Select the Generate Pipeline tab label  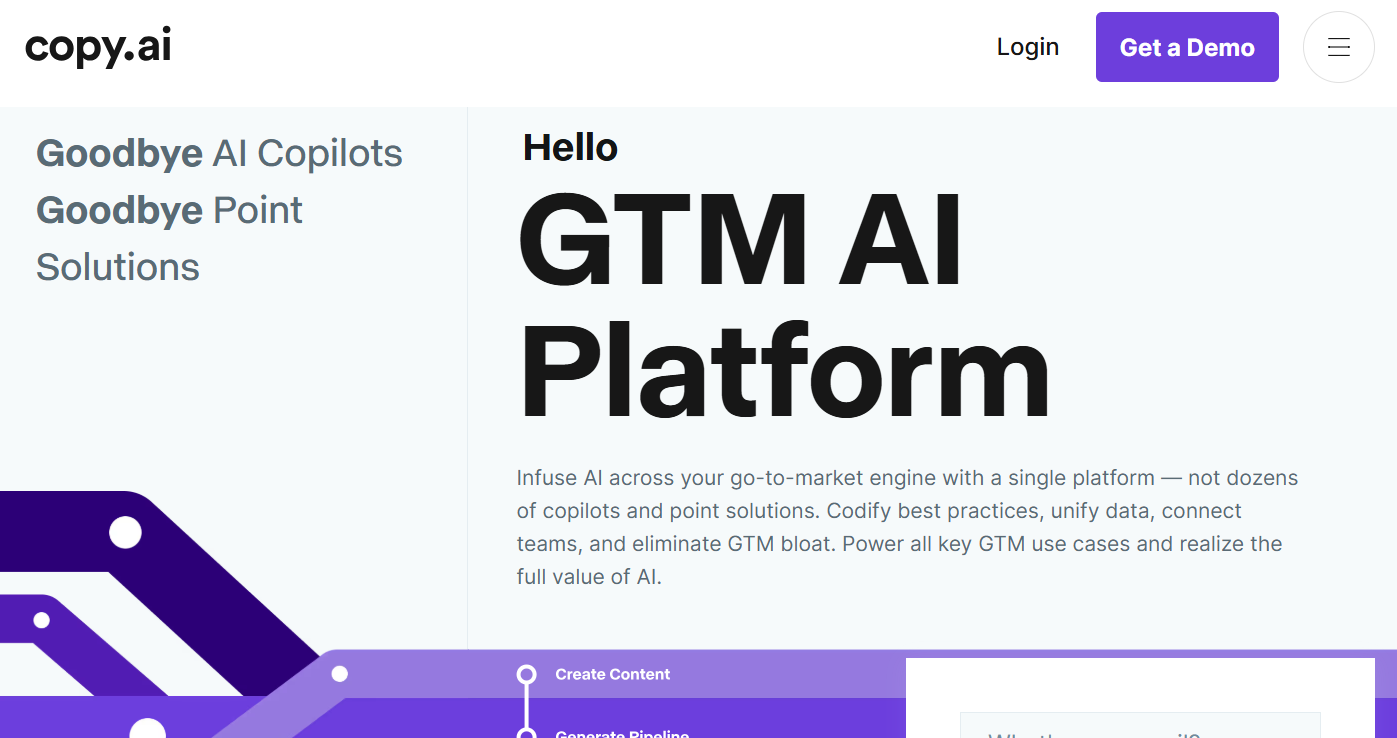(622, 733)
